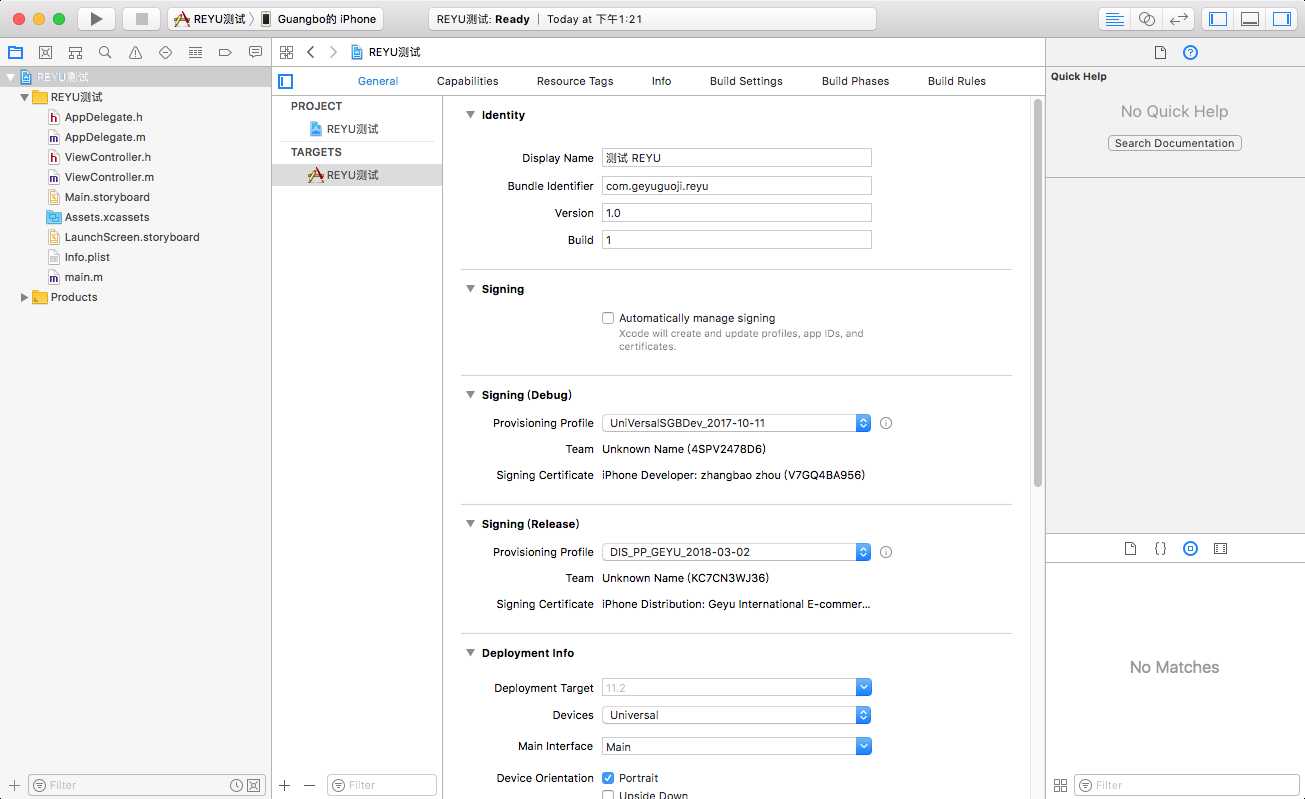Enable Automatically manage signing

tap(608, 318)
